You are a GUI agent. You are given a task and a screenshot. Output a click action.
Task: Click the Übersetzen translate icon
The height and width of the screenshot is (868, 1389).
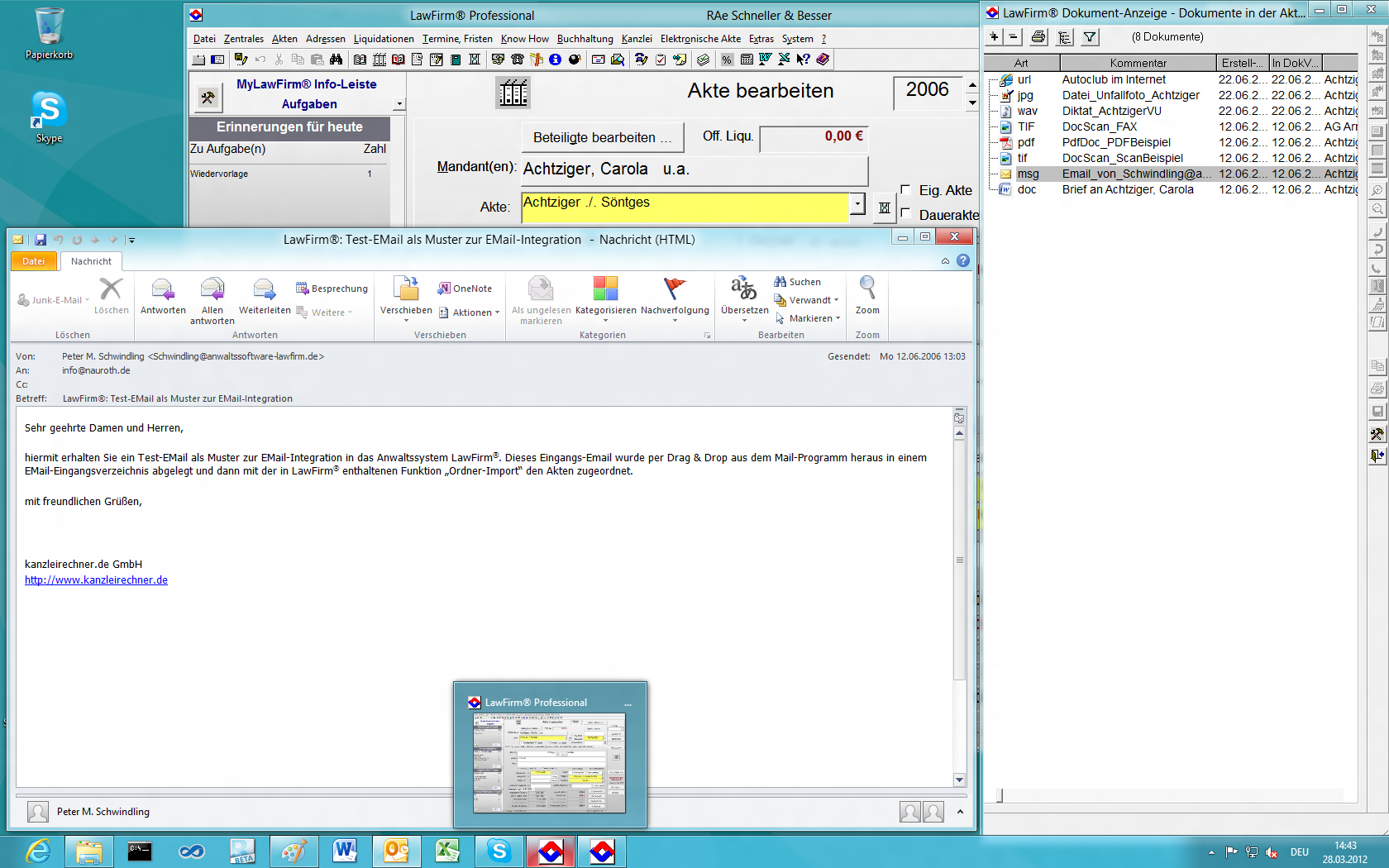click(x=744, y=291)
